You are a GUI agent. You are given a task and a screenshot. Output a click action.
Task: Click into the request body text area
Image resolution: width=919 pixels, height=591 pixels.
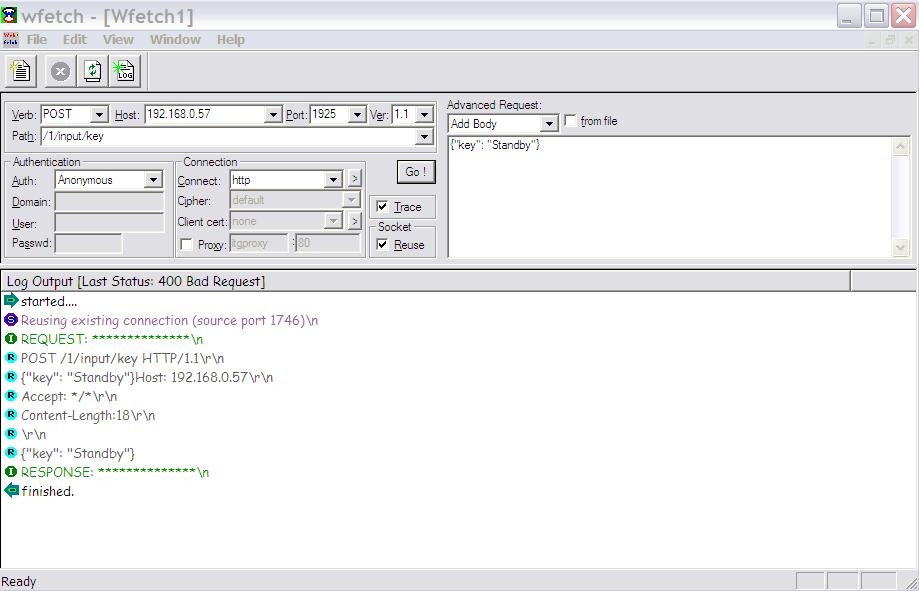[670, 197]
